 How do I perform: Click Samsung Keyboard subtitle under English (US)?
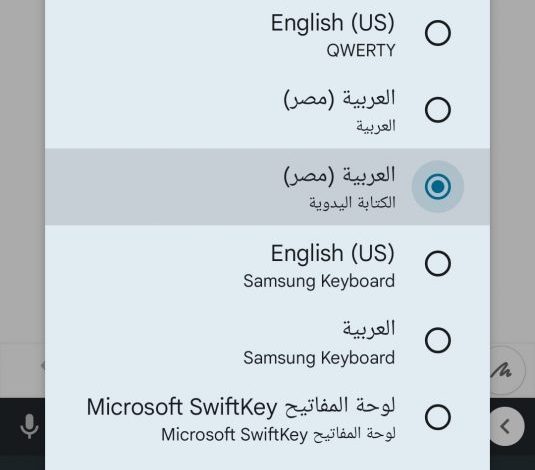319,281
